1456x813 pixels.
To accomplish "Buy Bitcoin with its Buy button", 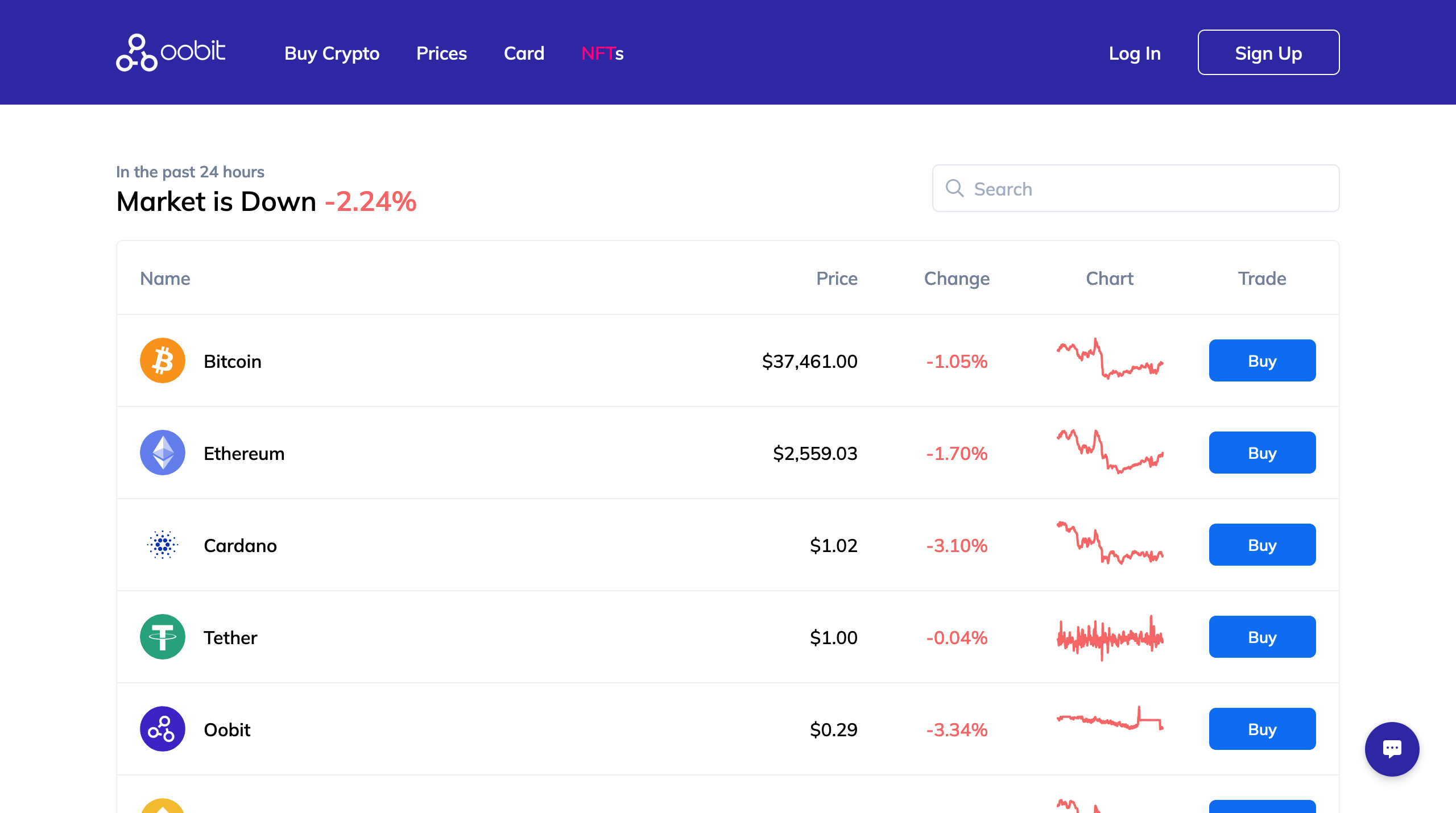I will click(1262, 360).
